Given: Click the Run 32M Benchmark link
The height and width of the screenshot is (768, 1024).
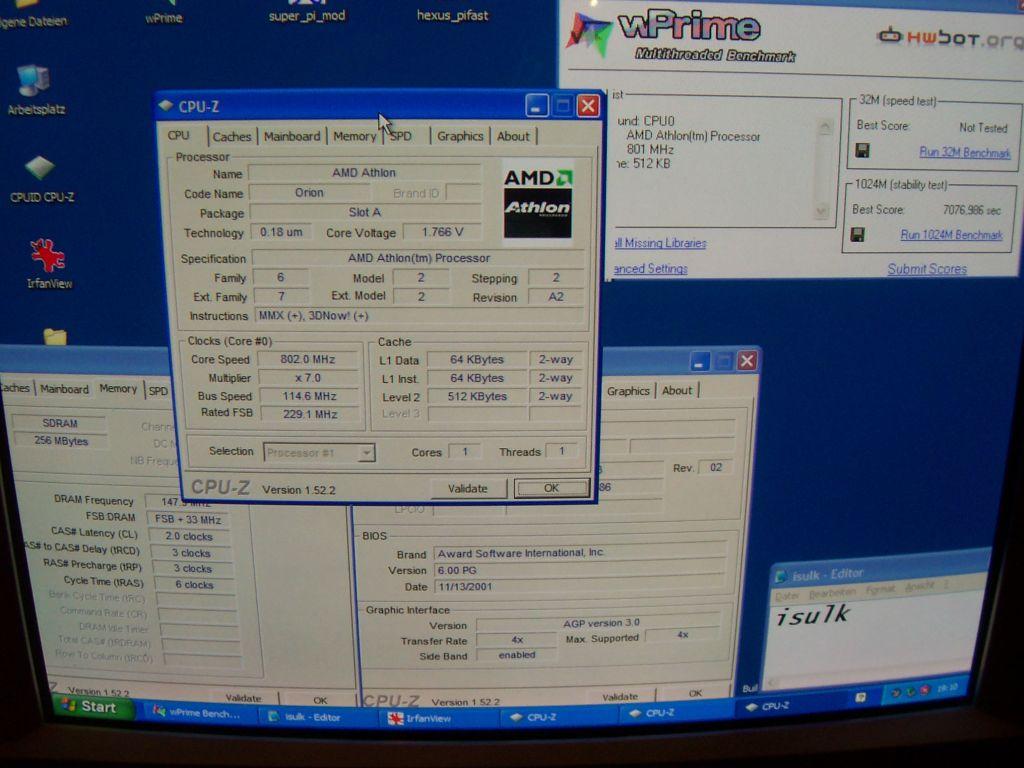Looking at the screenshot, I should [965, 152].
